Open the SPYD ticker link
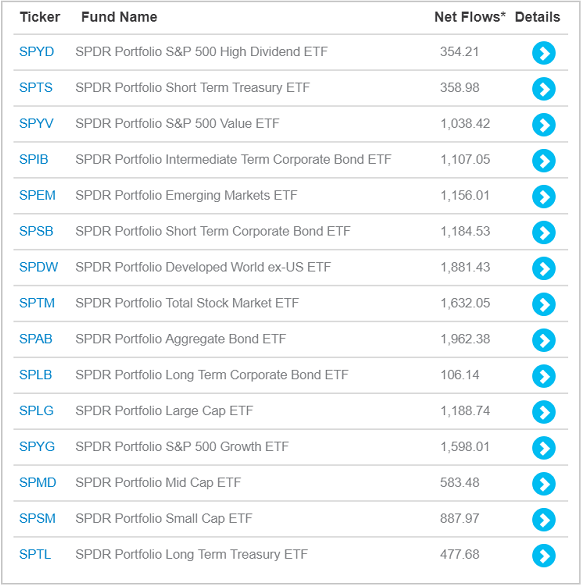This screenshot has height=586, width=582. point(36,52)
